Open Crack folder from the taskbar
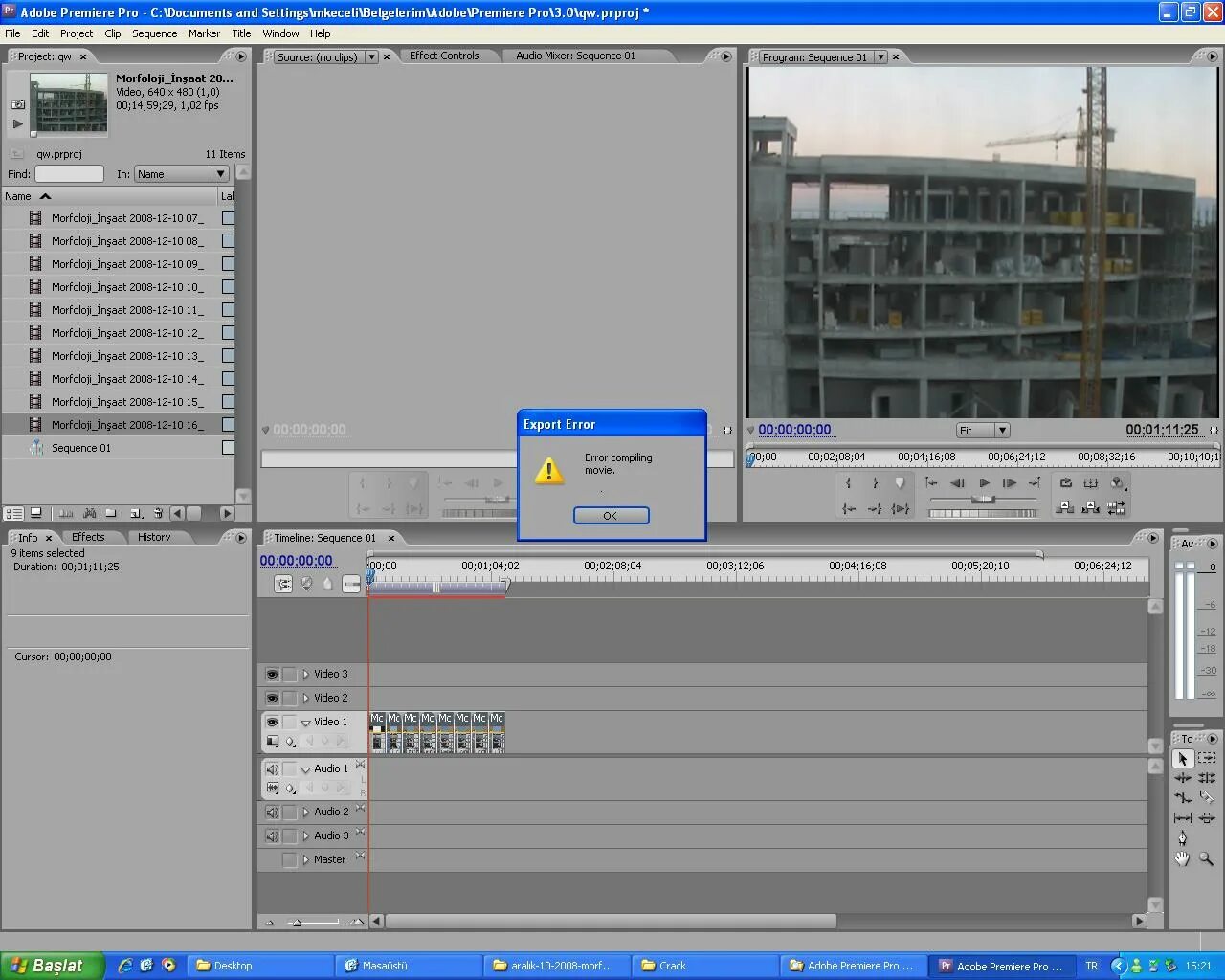Image resolution: width=1225 pixels, height=980 pixels. point(705,966)
